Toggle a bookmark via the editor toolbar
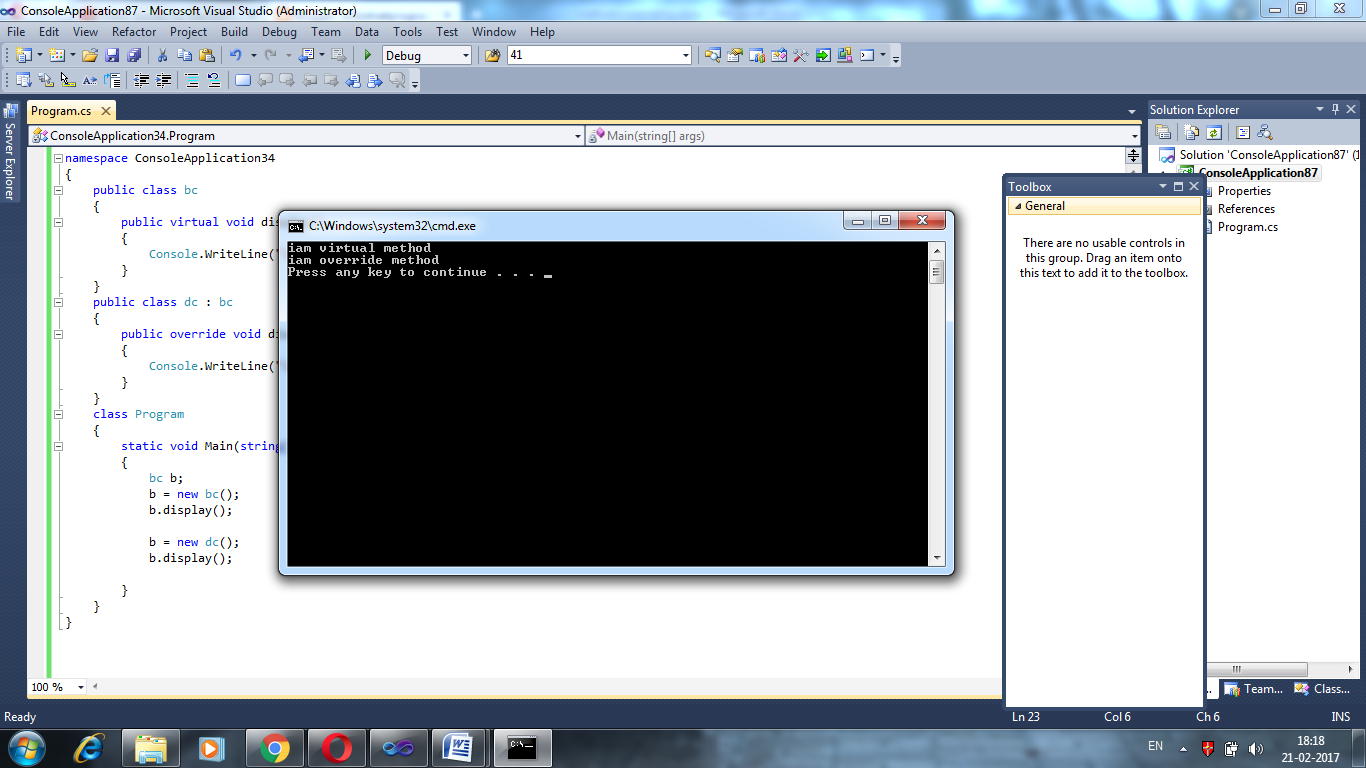This screenshot has height=768, width=1366. 243,80
